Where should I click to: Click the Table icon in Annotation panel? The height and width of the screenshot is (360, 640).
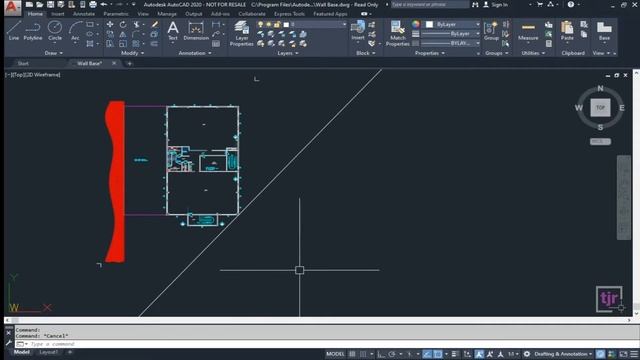[216, 43]
